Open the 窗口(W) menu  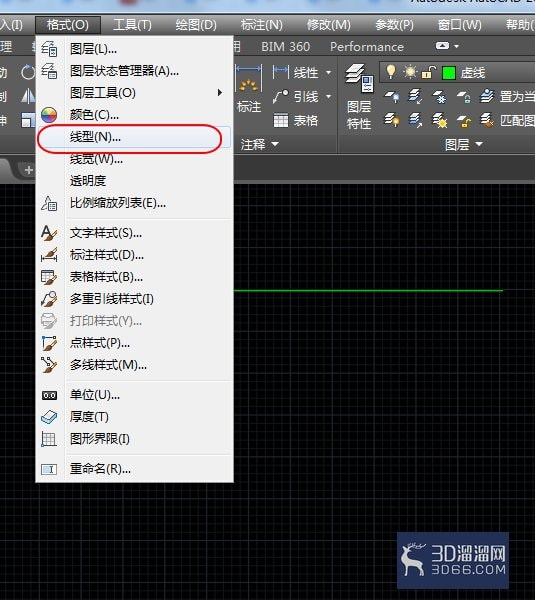tap(460, 25)
